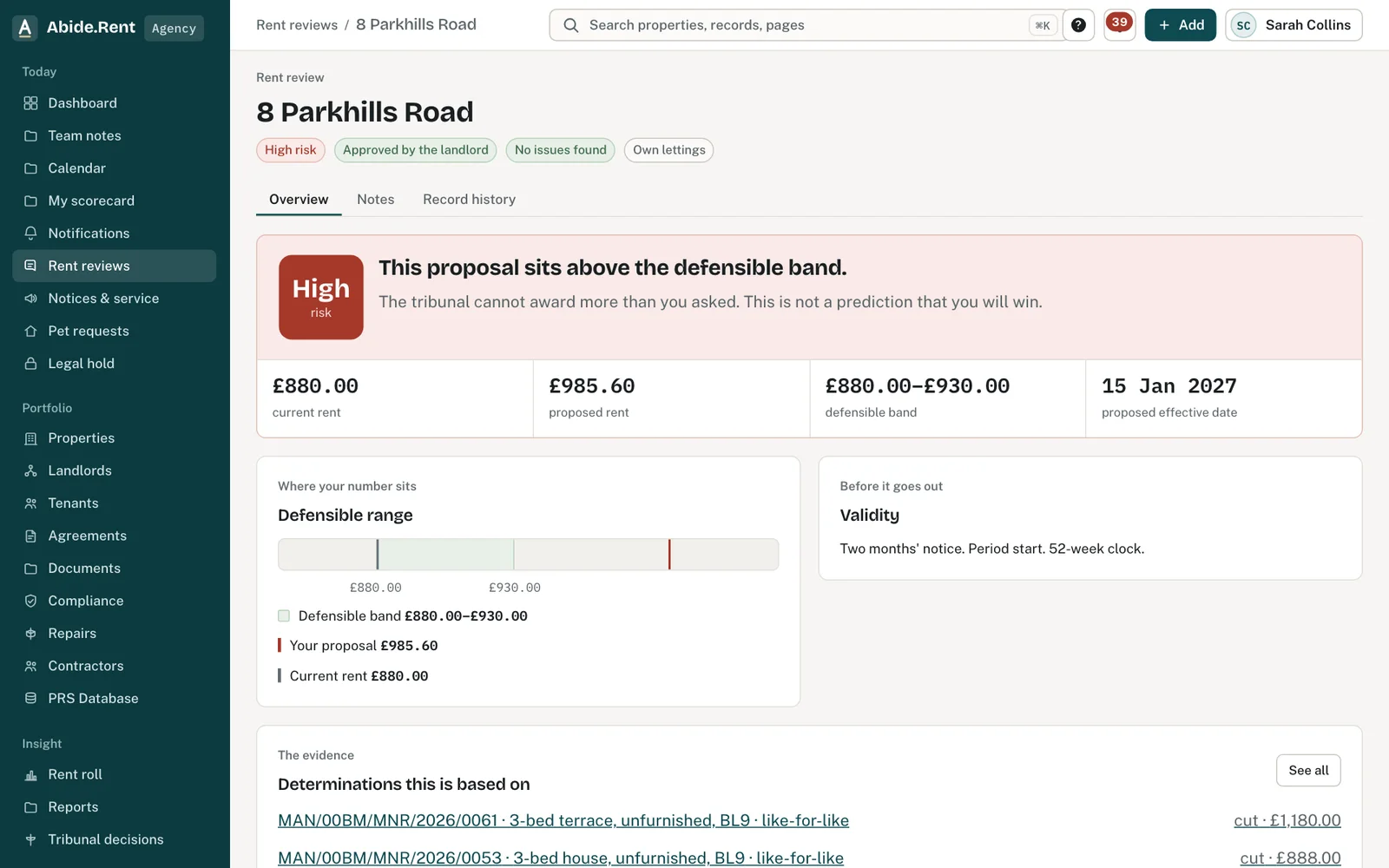Click the Approved by the landlord tag
The width and height of the screenshot is (1389, 868).
coord(416,150)
